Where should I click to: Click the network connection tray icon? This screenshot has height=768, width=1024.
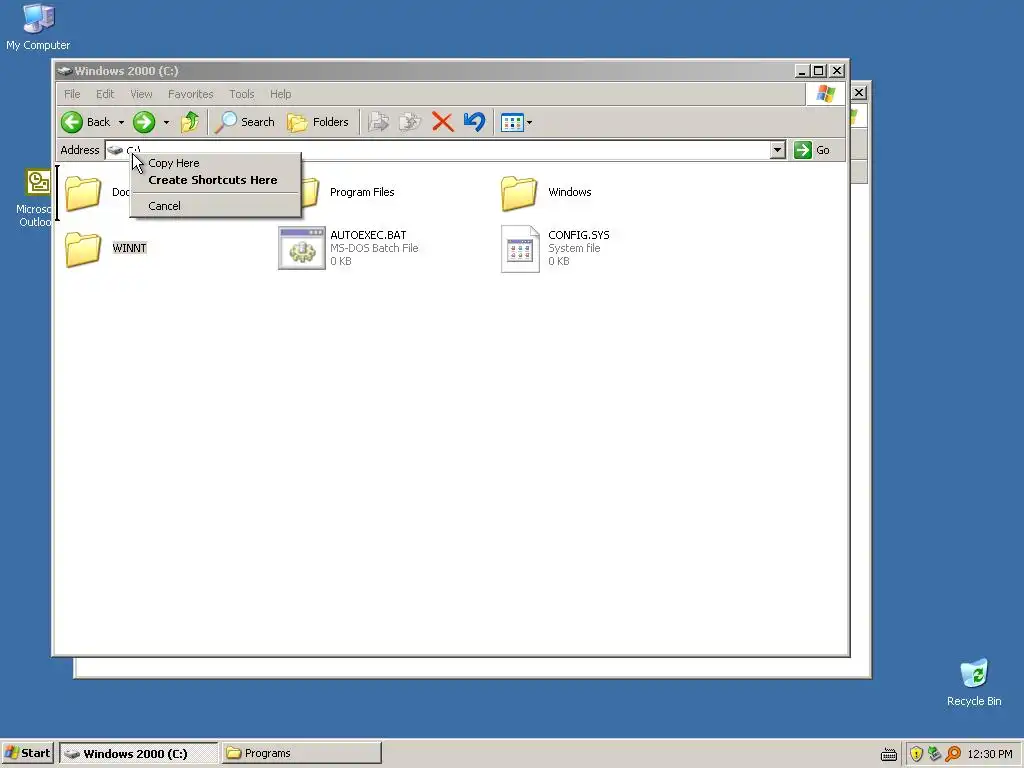pos(935,754)
